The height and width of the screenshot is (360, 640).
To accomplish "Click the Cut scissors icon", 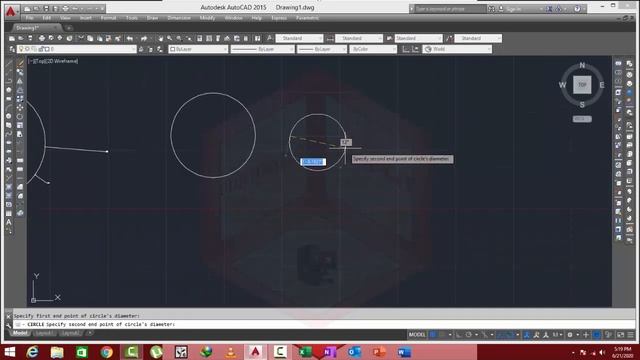I will (x=81, y=38).
